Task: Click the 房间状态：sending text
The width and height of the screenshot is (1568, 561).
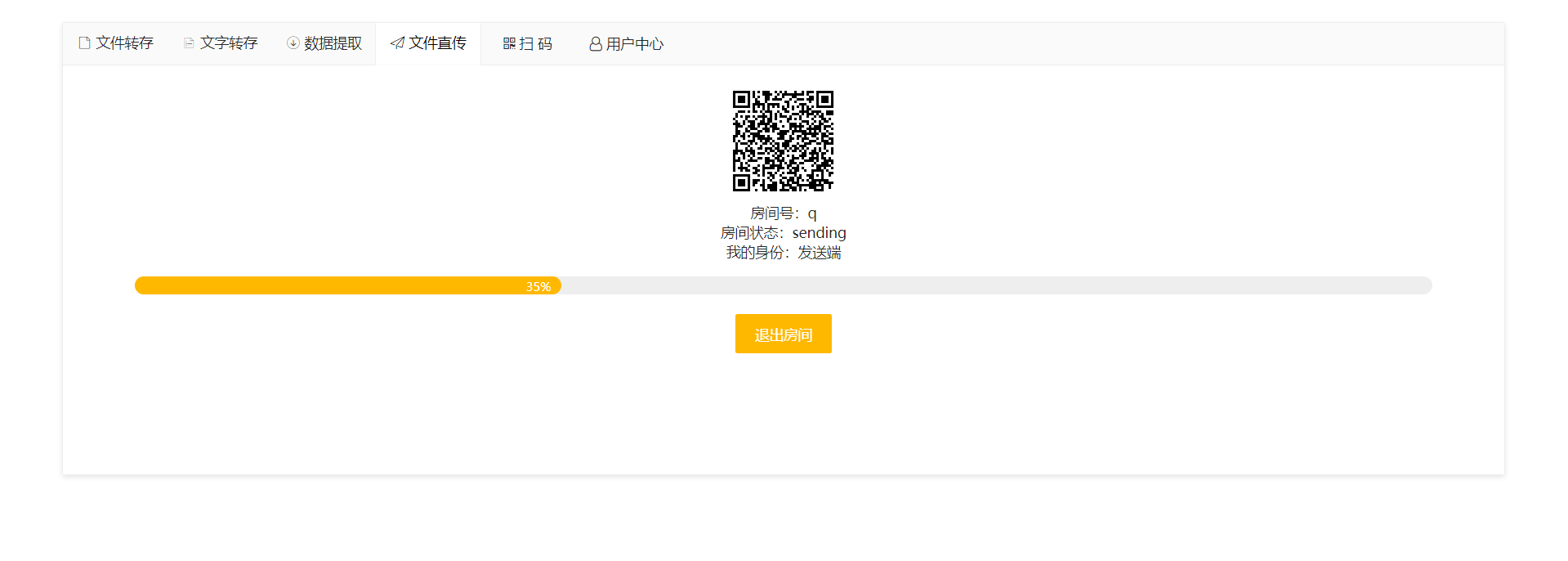Action: (x=783, y=233)
